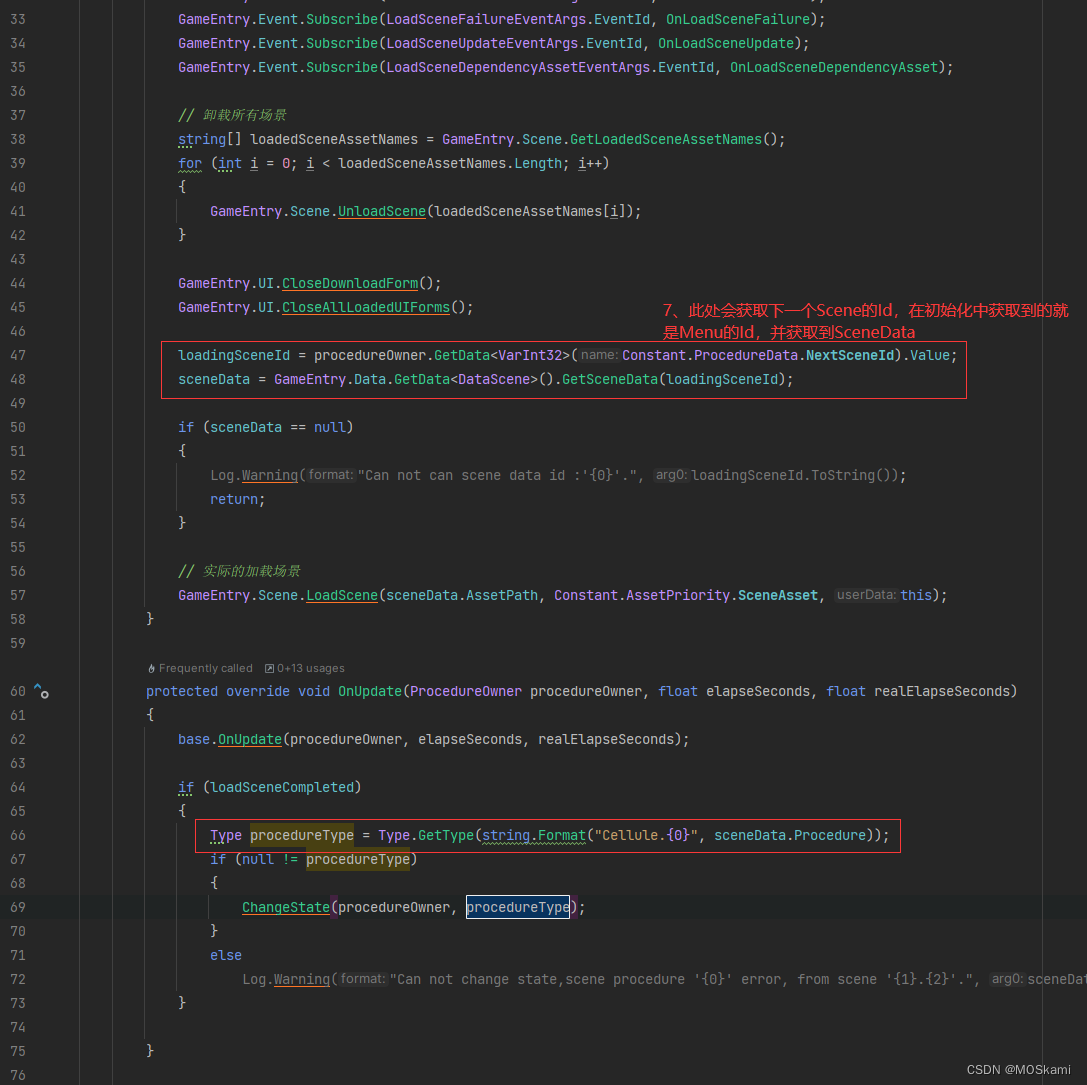The image size is (1087, 1085).
Task: Click OnLoadSceneDependencyAsset handler on line 35
Action: pyautogui.click(x=834, y=67)
